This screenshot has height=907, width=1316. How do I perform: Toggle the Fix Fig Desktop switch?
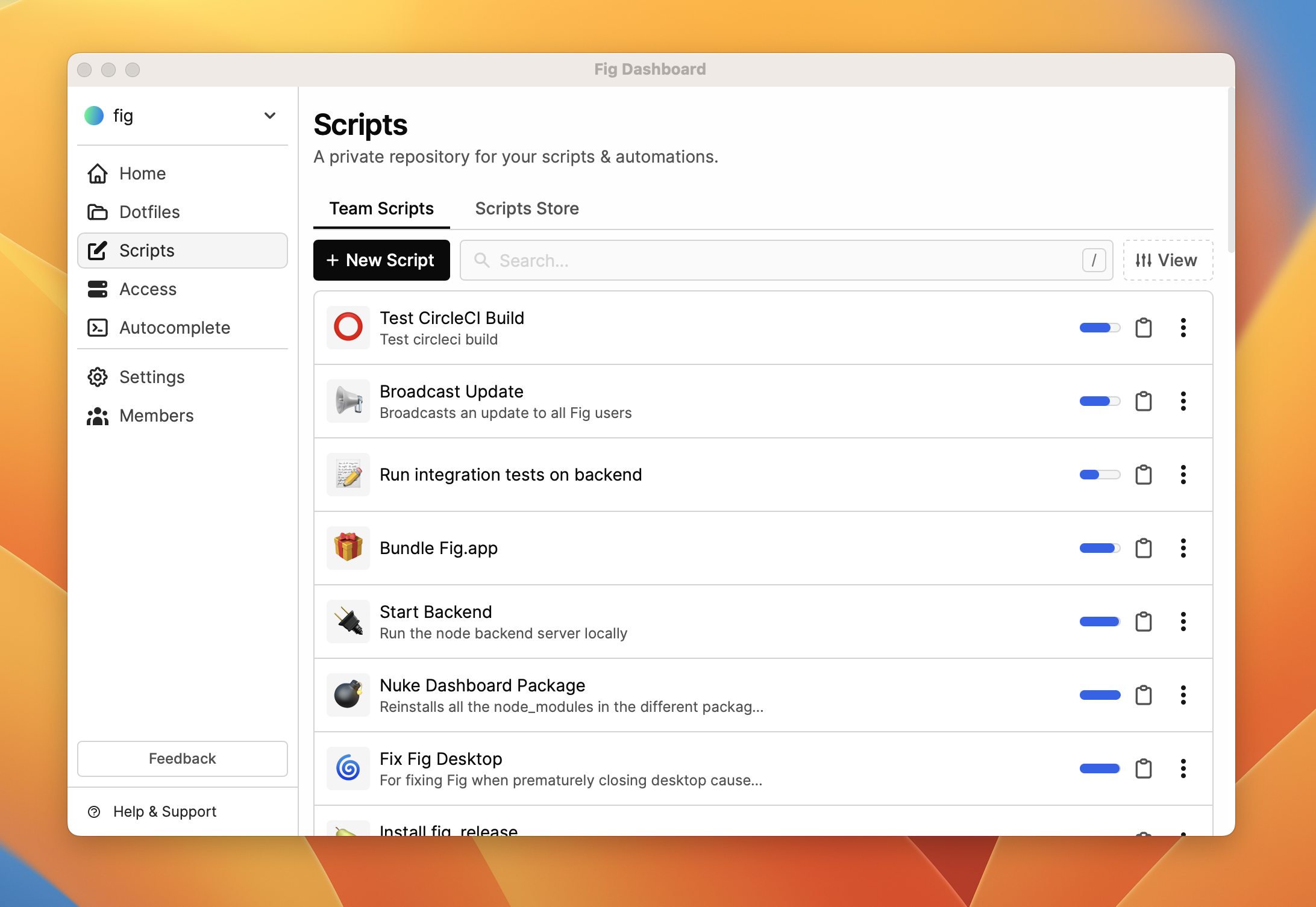pyautogui.click(x=1100, y=768)
